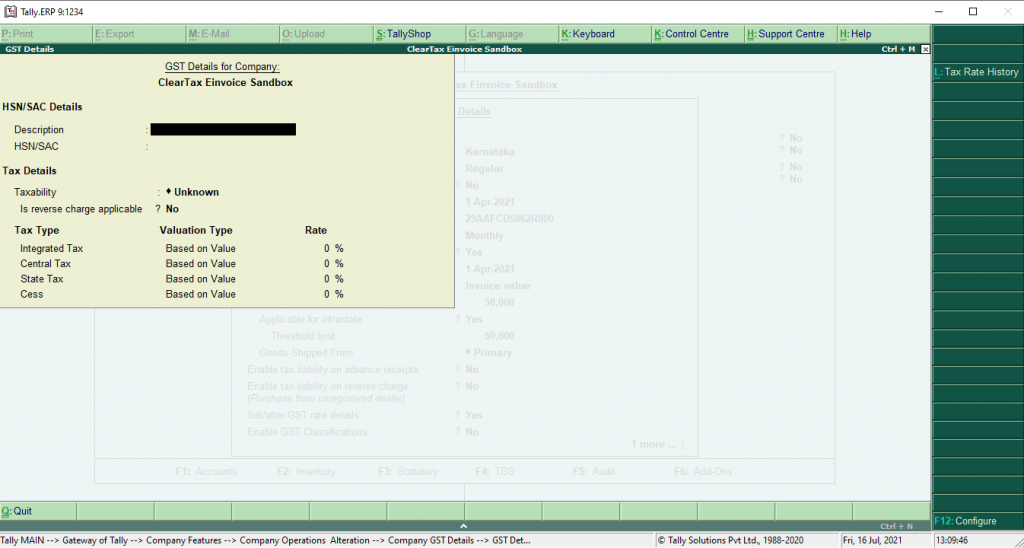Minimize the Tally.ERP 9 window
The image size is (1024, 548).
click(939, 12)
